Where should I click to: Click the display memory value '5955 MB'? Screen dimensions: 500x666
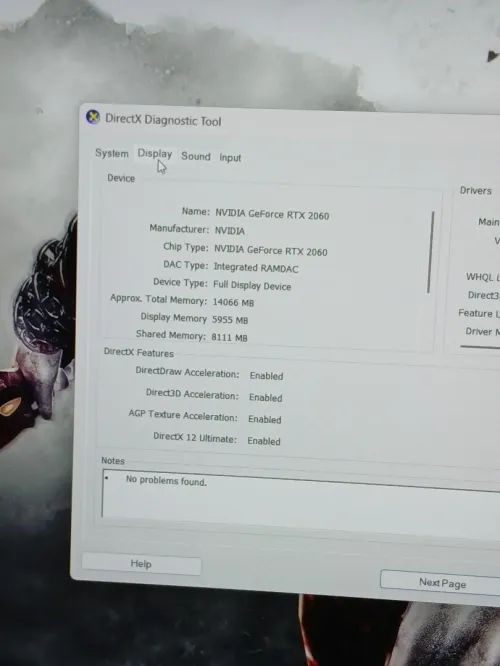[x=230, y=320]
